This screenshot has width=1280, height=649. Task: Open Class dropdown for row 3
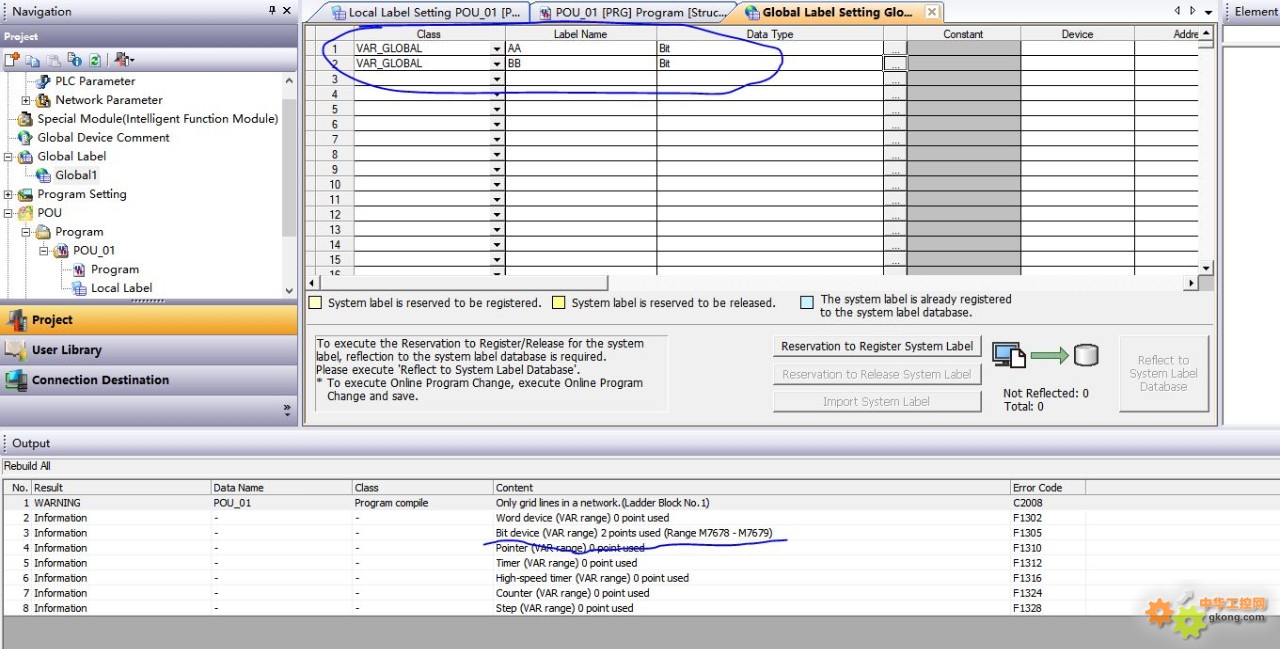point(497,79)
